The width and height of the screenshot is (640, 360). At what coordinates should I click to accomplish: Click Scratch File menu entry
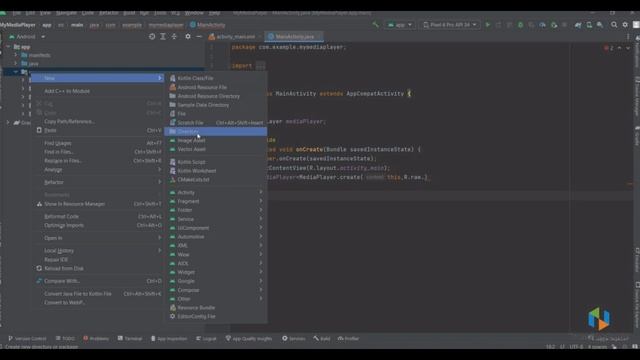[216, 122]
